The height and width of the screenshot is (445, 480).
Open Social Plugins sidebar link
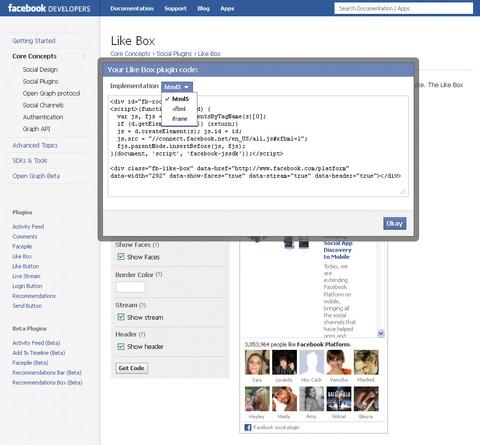coord(40,81)
